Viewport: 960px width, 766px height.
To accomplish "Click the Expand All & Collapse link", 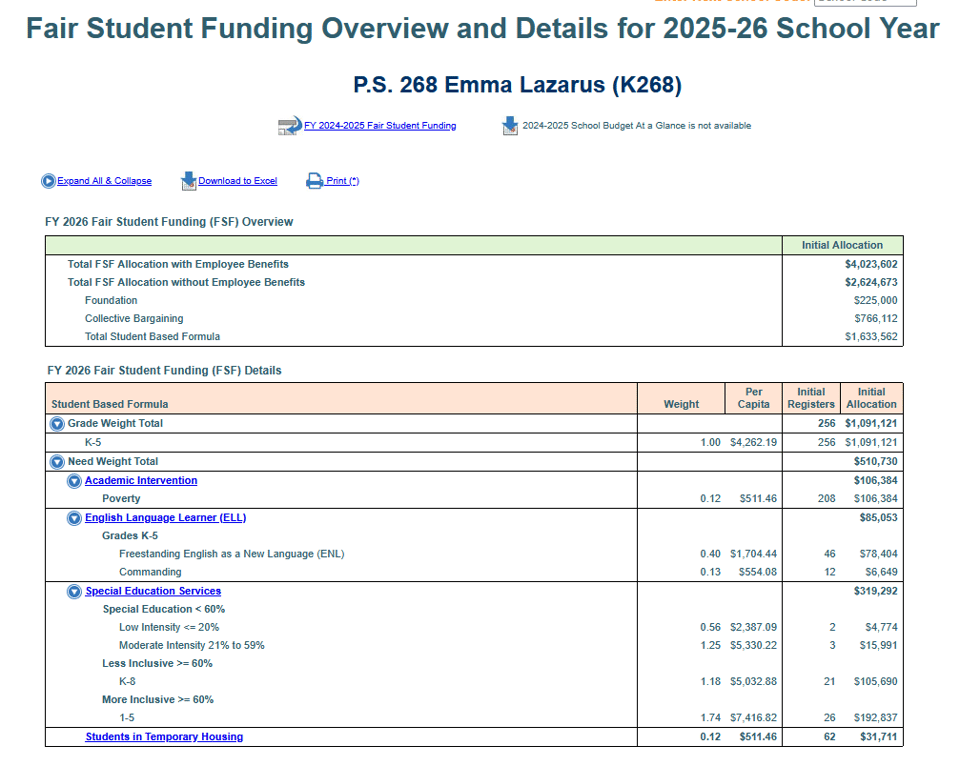I will [x=105, y=181].
